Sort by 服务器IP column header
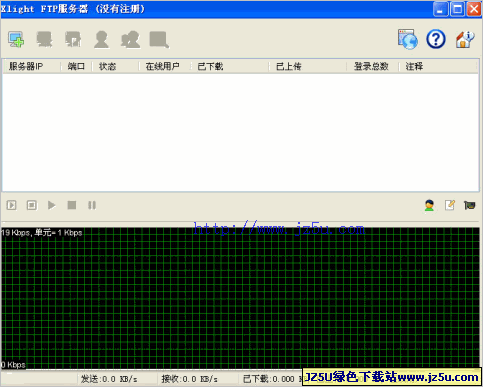This screenshot has height=387, width=483. (32, 66)
